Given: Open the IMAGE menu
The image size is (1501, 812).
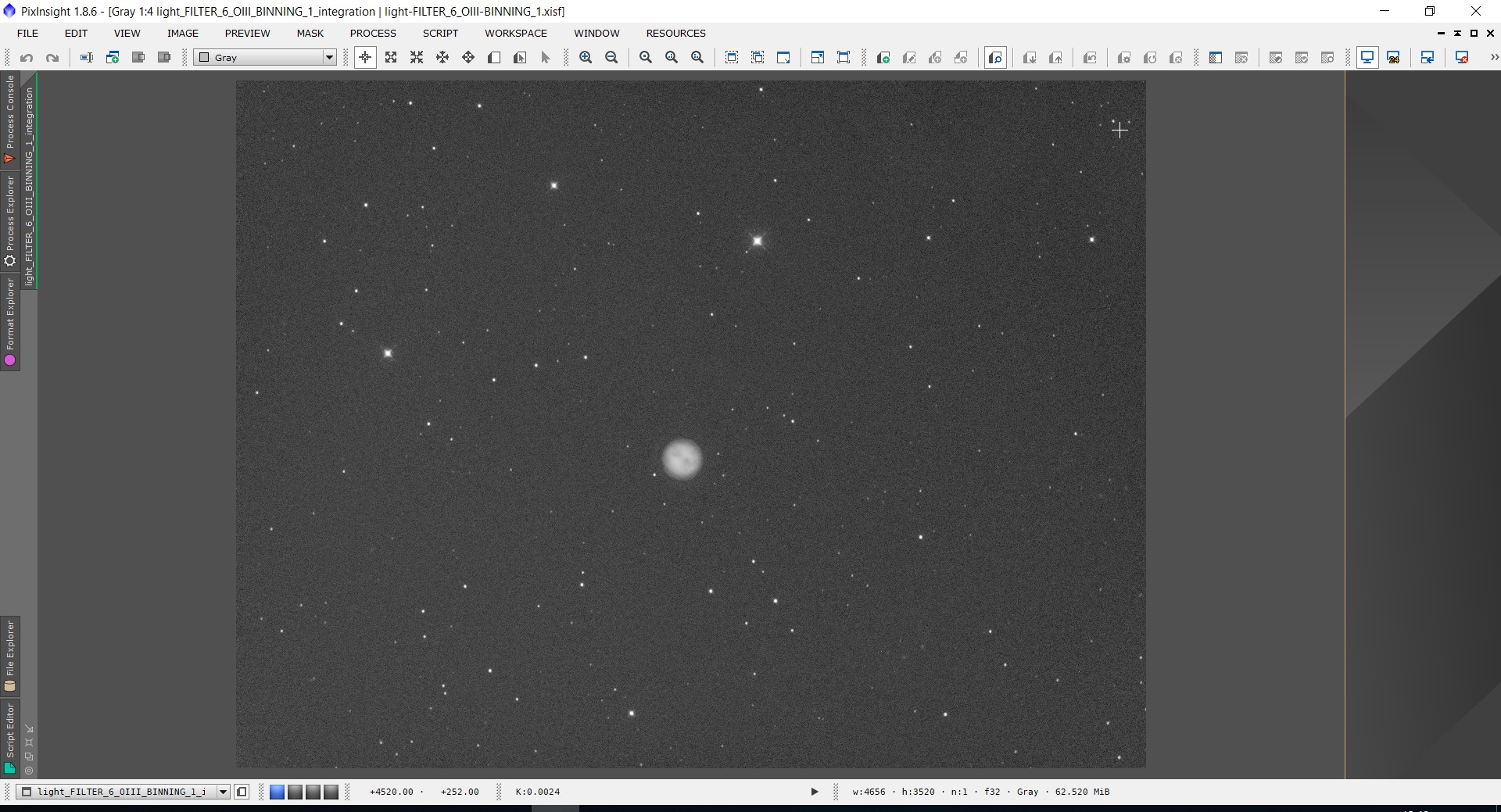Looking at the screenshot, I should (183, 33).
